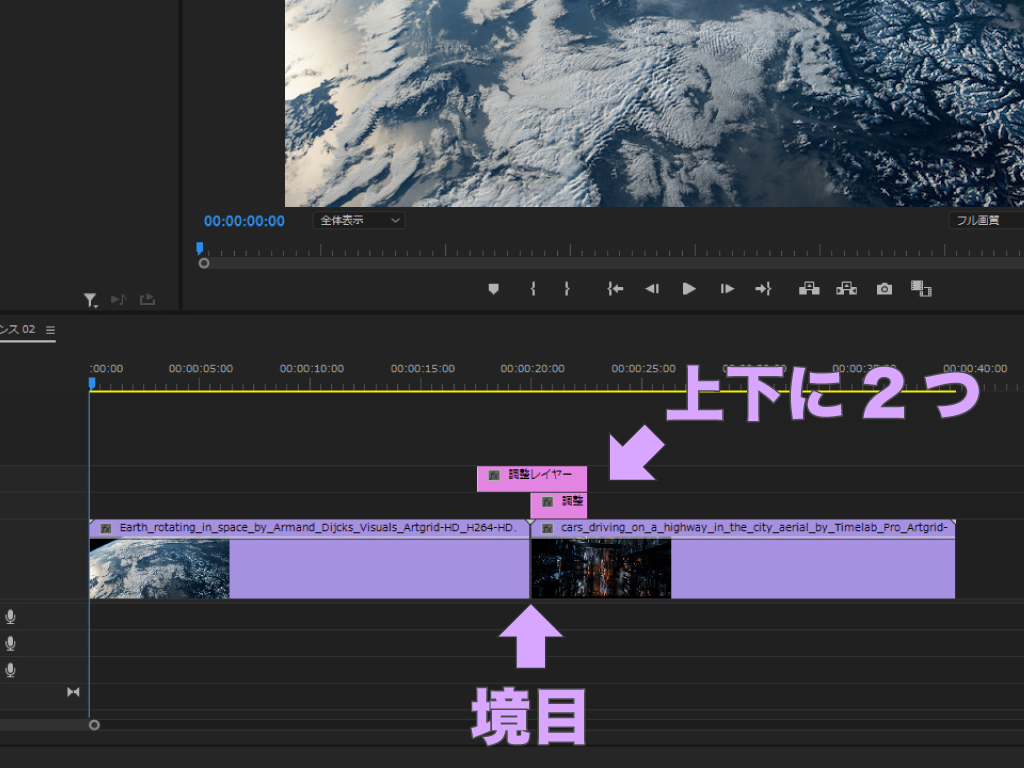Open the フル画質 playback resolution dropdown
This screenshot has width=1024, height=768.
[x=984, y=220]
